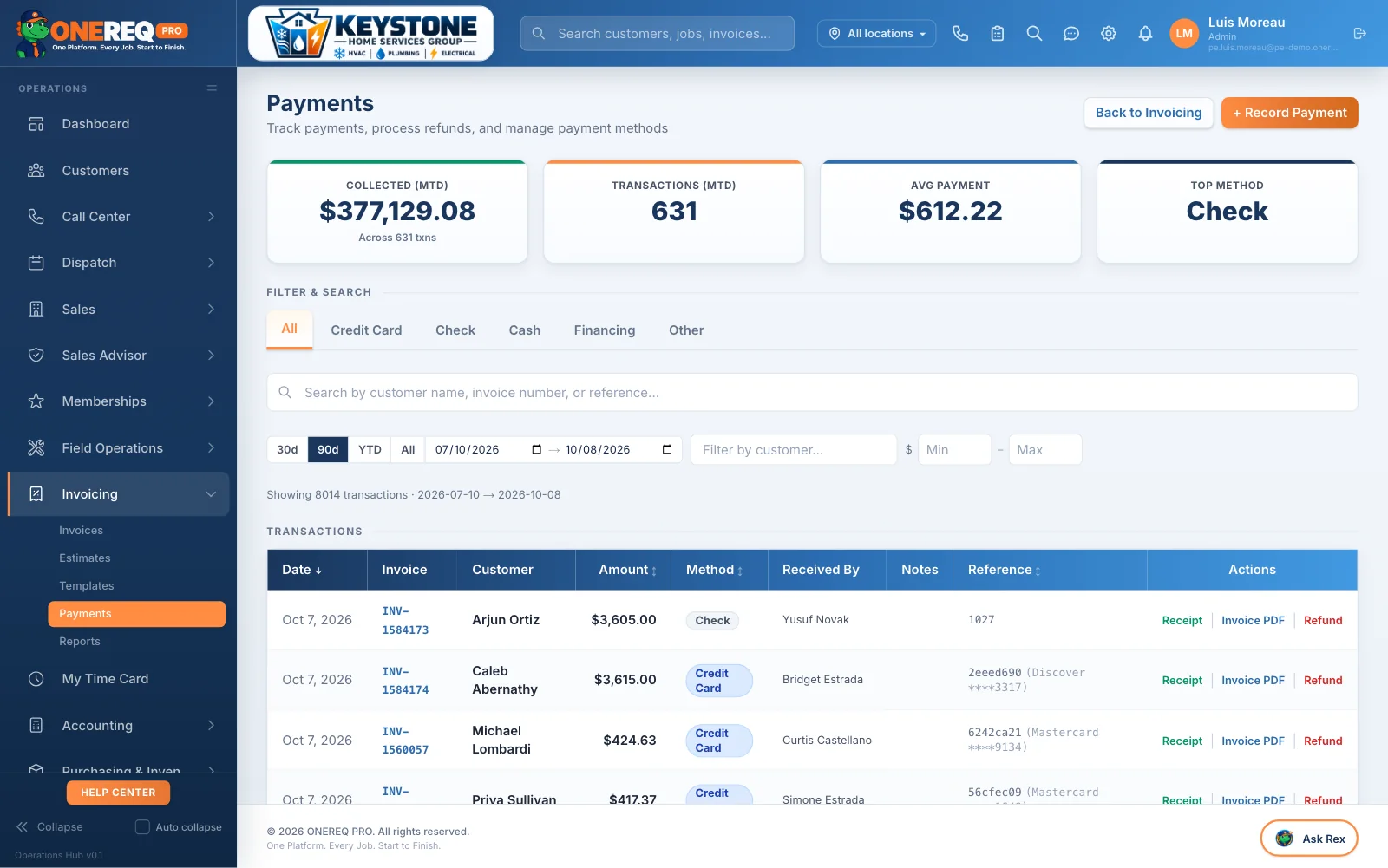This screenshot has width=1388, height=868.
Task: Click the phone icon in top header
Action: pos(960,33)
